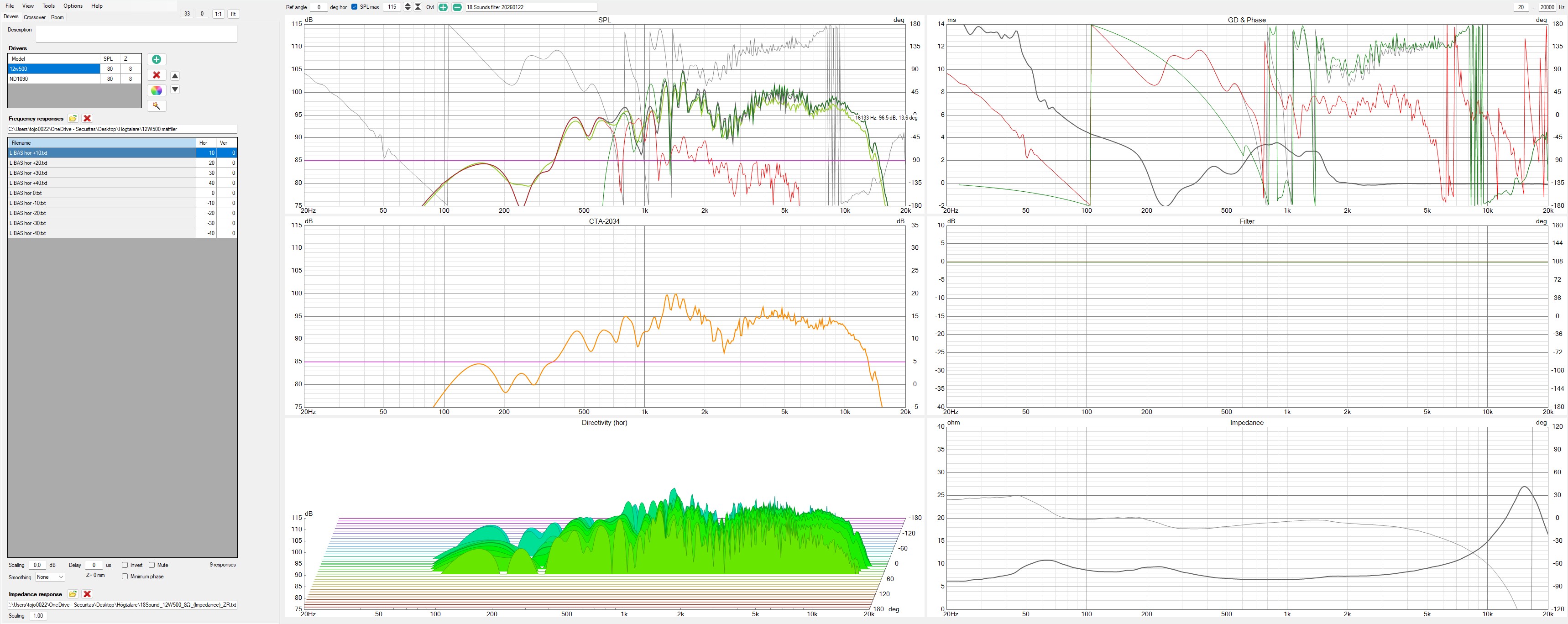Clear impedance response with red X
The height and width of the screenshot is (624, 1568).
point(87,594)
